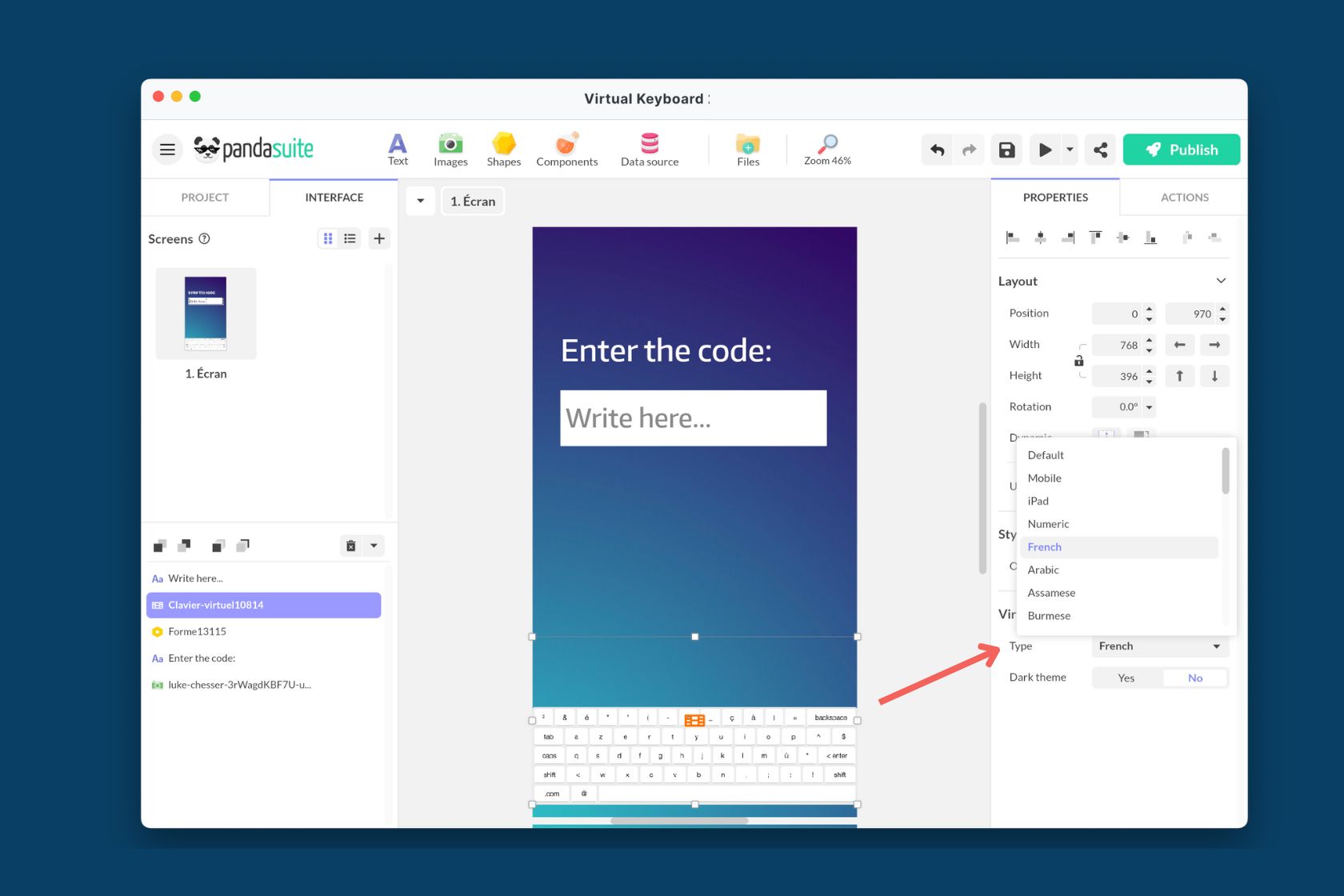The width and height of the screenshot is (1344, 896).
Task: Add a new screen with plus button
Action: (x=379, y=238)
